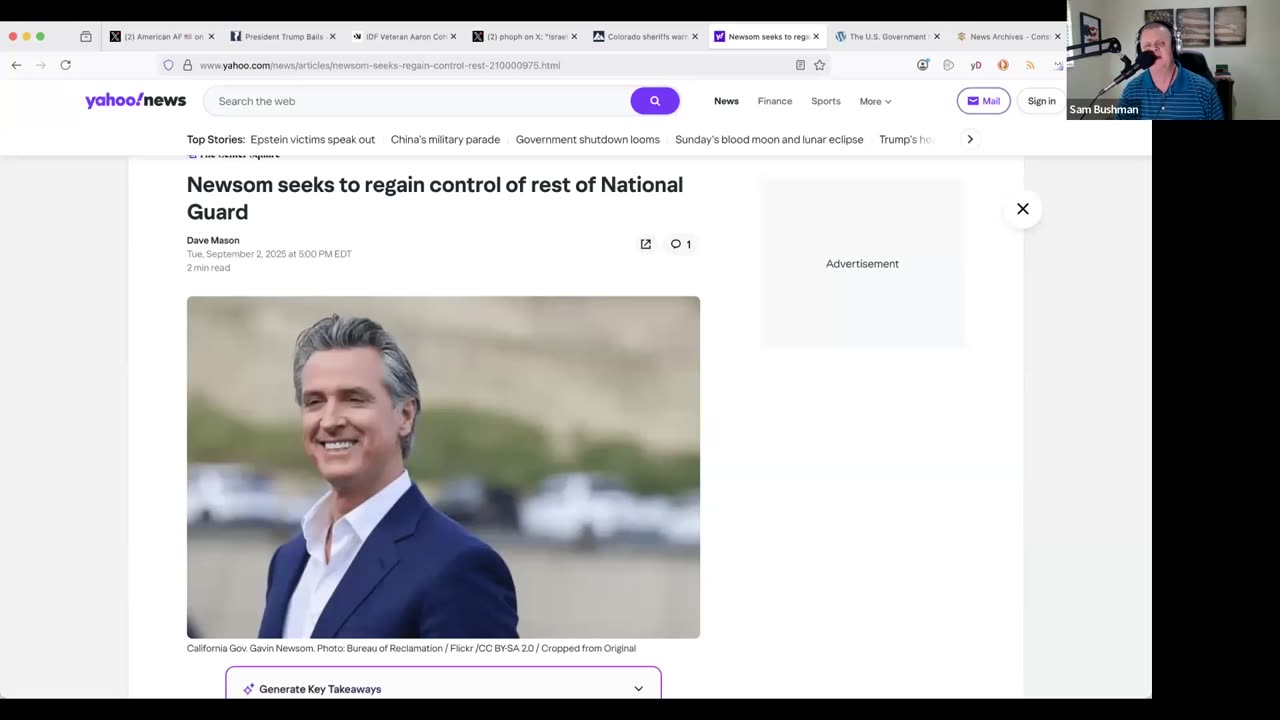Click the 'Tue, September 2, 2025' date text
Screen dimensions: 1280x720
(x=269, y=254)
